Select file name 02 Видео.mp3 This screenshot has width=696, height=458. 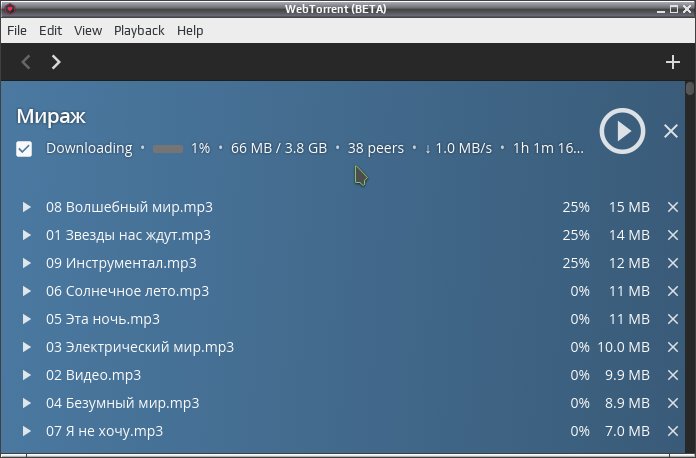(x=93, y=375)
